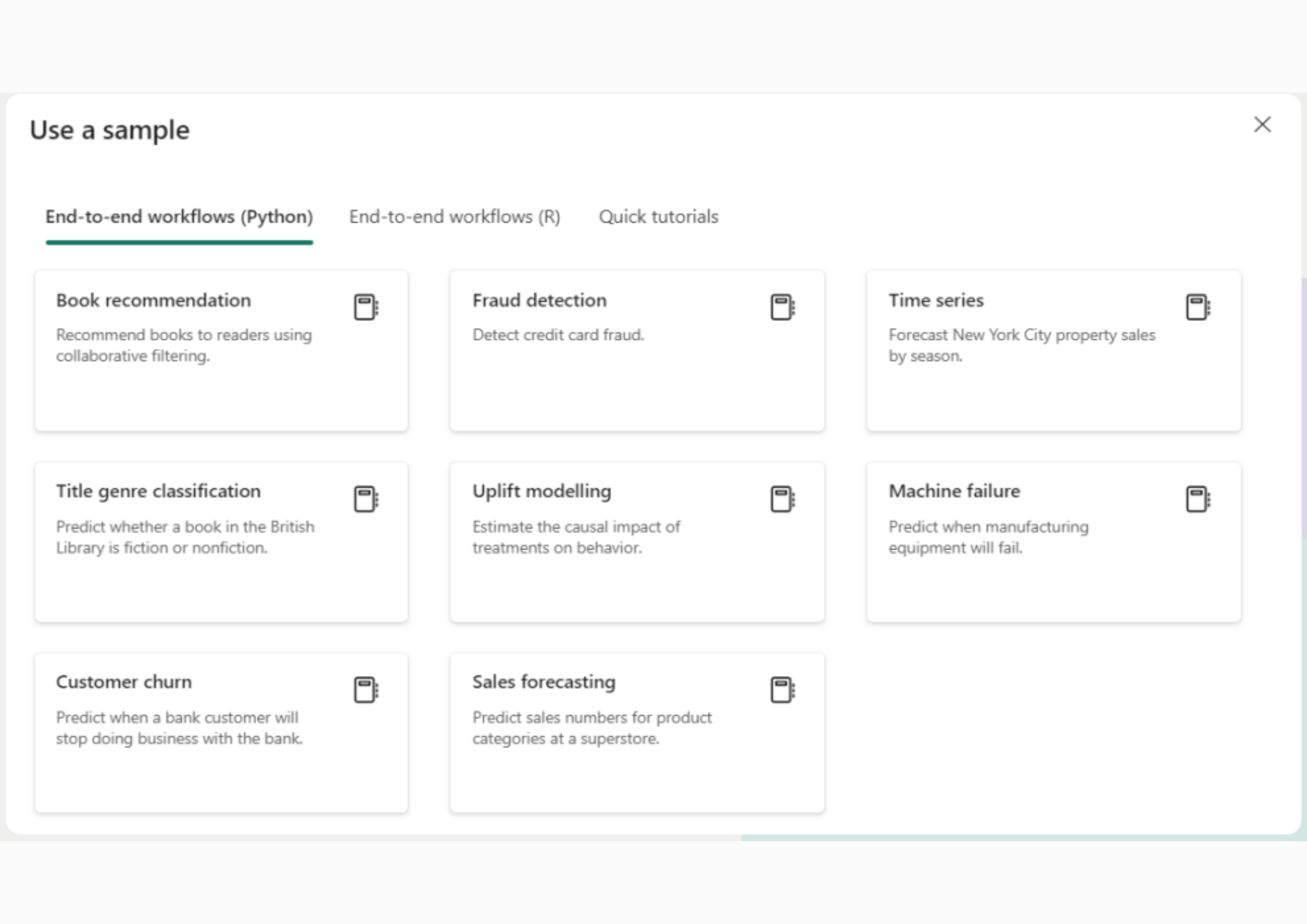Close the Use a sample dialog
The width and height of the screenshot is (1307, 924).
click(x=1262, y=125)
